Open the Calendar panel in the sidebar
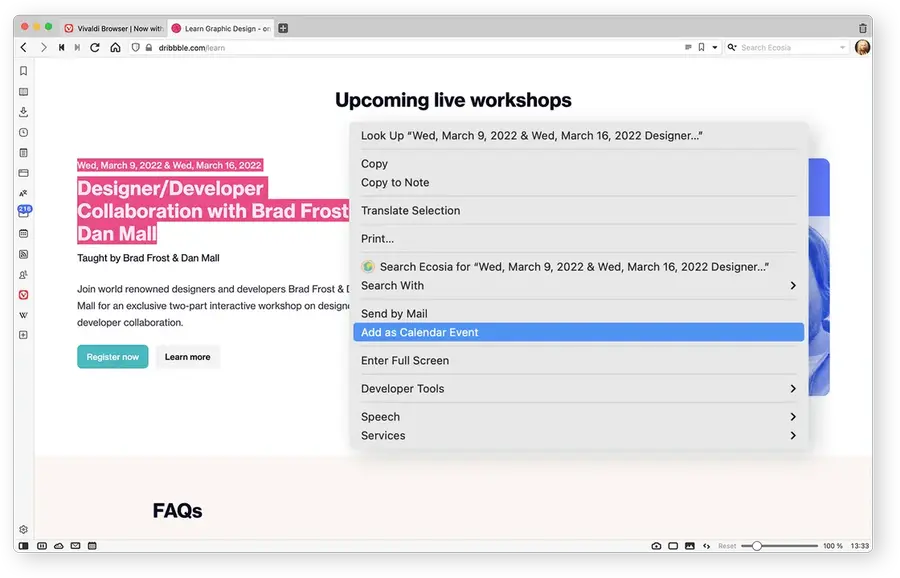This screenshot has height=578, width=900. 24,234
